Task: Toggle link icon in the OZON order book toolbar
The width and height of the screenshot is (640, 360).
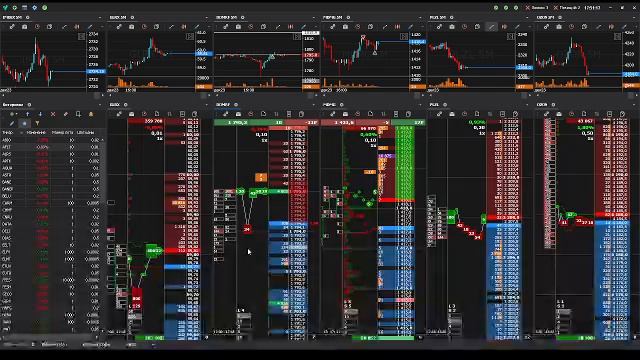Action: tap(546, 114)
